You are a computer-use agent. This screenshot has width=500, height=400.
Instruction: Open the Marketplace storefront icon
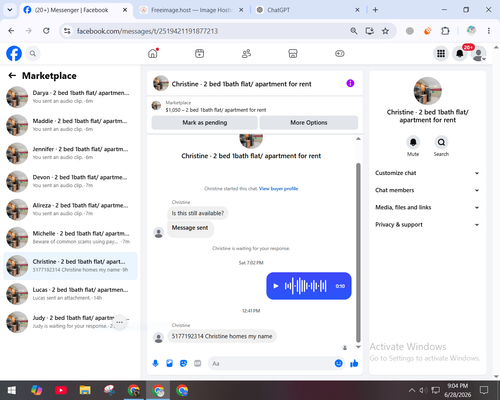293,53
